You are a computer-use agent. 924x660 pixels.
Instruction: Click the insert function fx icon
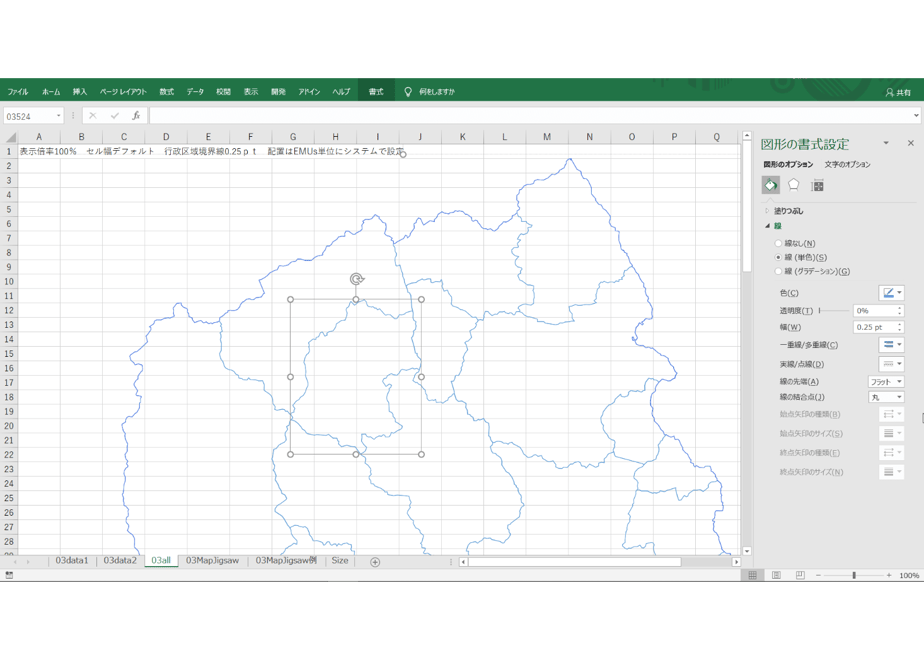pos(136,116)
